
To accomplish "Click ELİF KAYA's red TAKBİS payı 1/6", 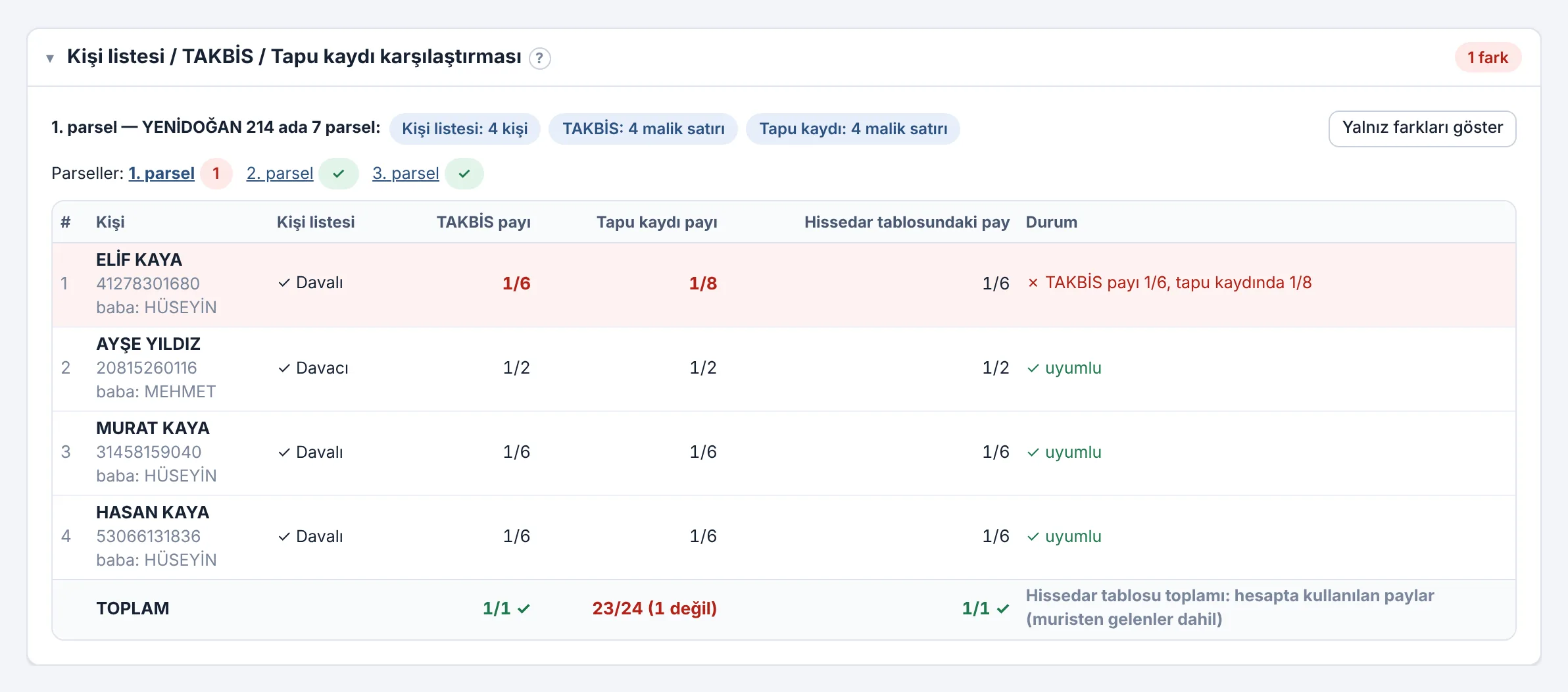I will pyautogui.click(x=516, y=284).
